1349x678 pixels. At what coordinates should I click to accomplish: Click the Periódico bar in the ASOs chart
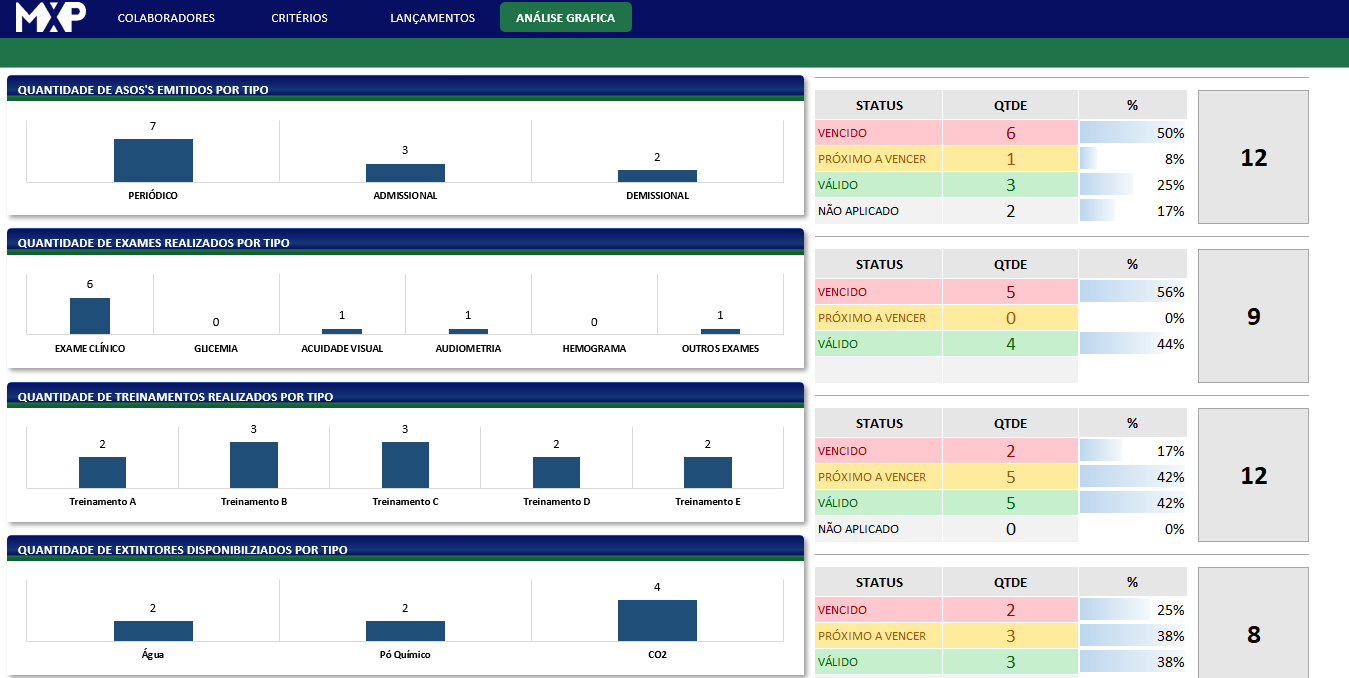[153, 160]
